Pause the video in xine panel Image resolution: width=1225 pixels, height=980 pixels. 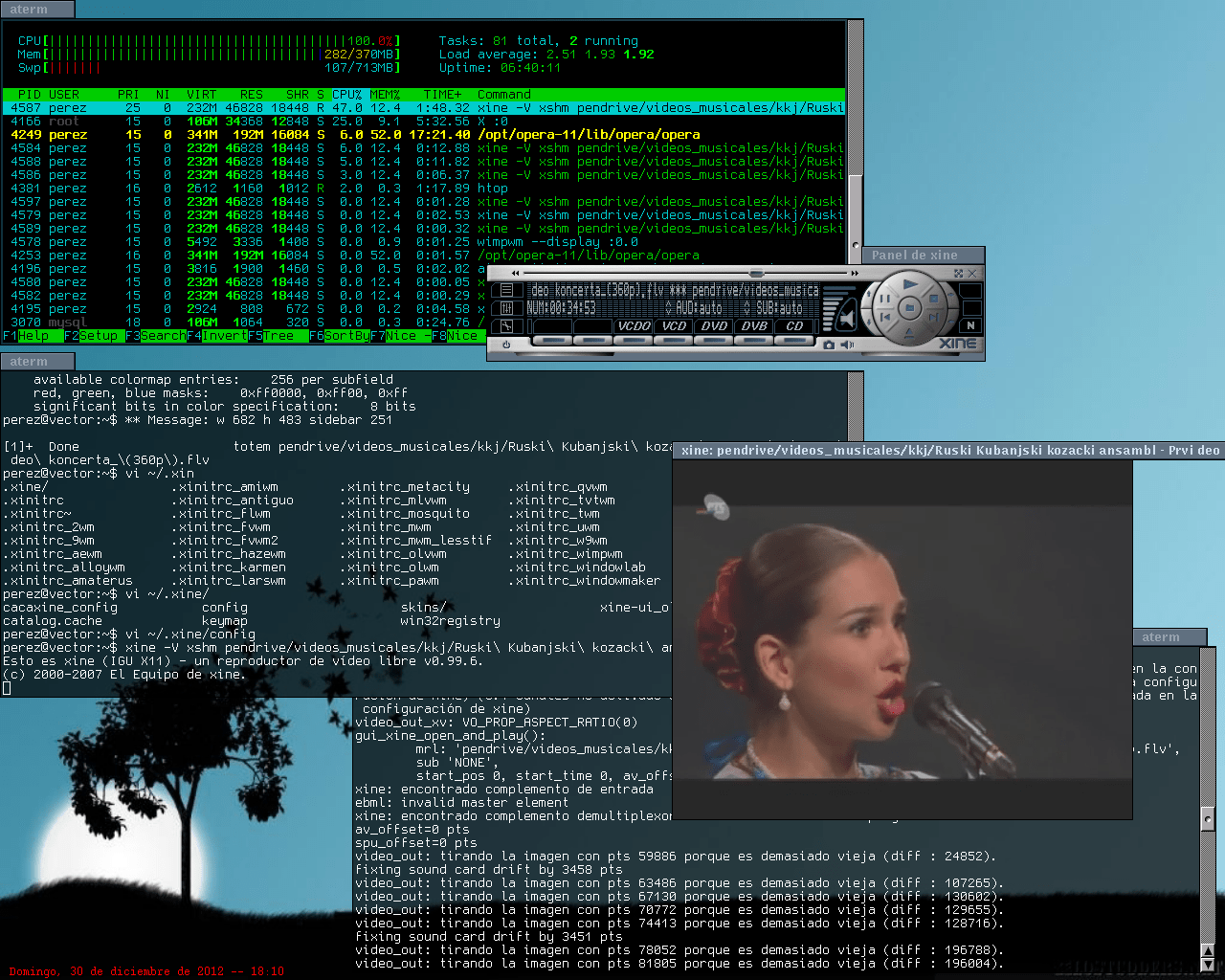click(883, 300)
